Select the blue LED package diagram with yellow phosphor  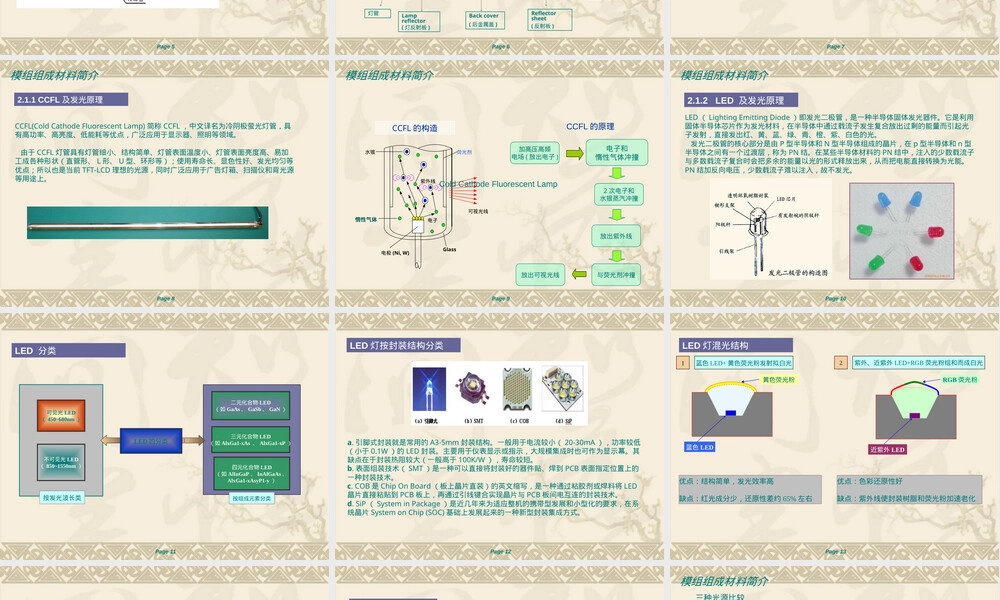click(732, 409)
